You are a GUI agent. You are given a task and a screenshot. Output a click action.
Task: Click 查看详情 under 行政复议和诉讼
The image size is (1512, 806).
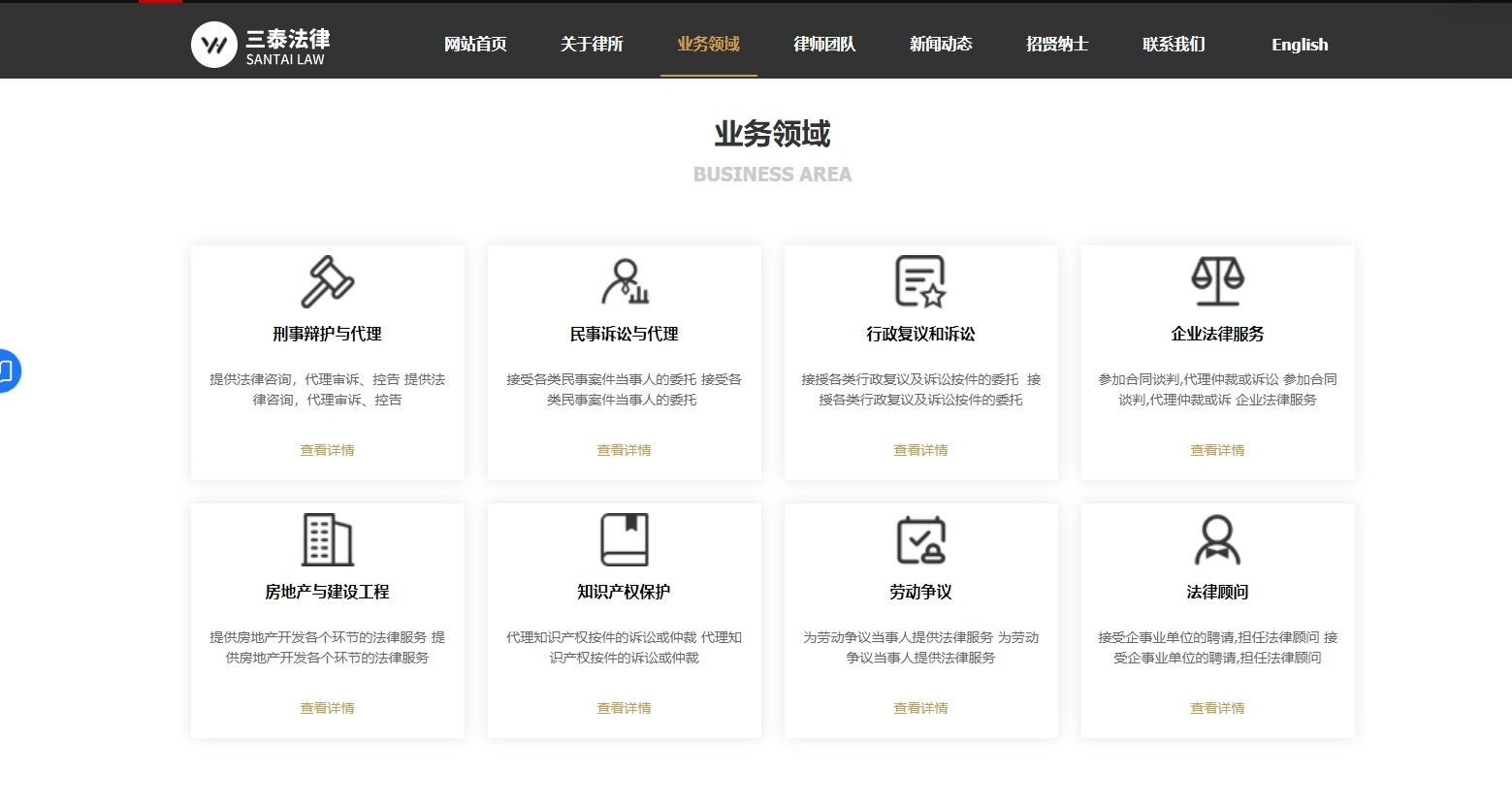tap(920, 450)
